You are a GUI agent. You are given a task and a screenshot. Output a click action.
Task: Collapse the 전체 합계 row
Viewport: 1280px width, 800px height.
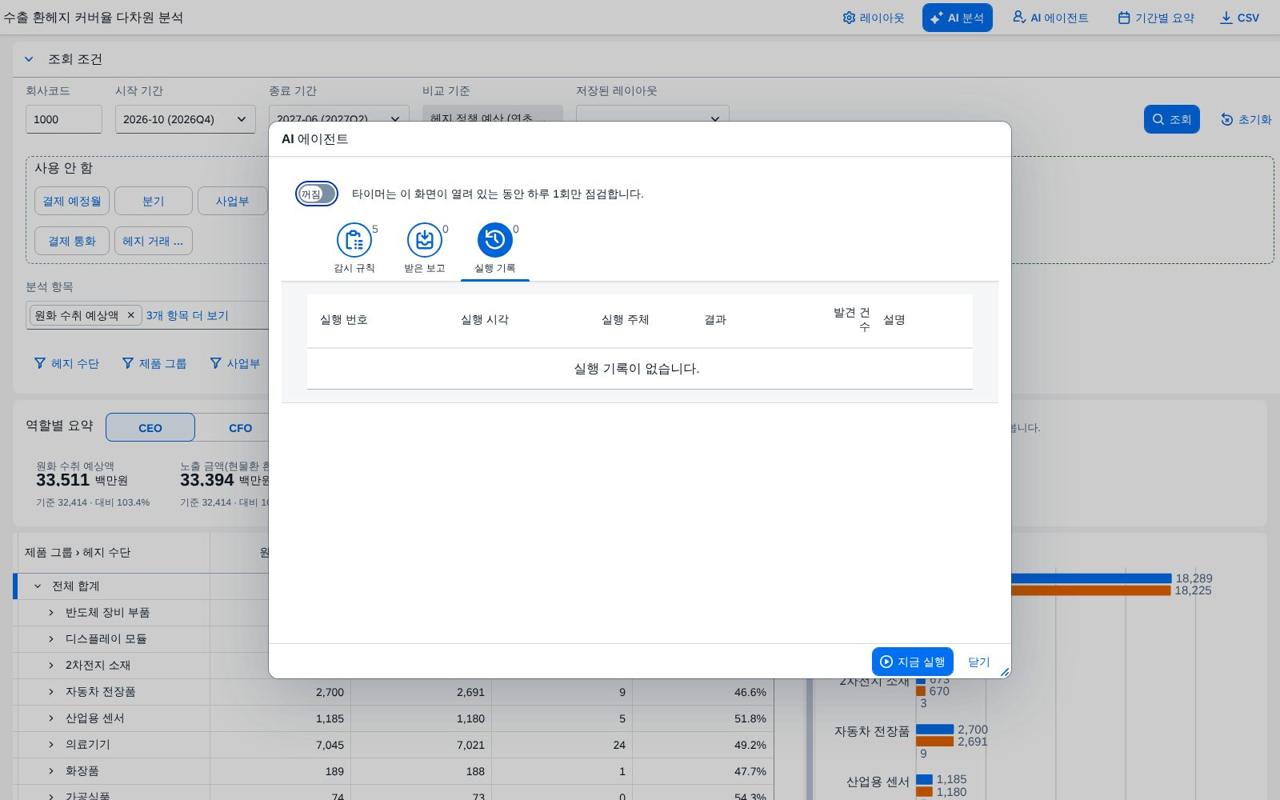38,586
